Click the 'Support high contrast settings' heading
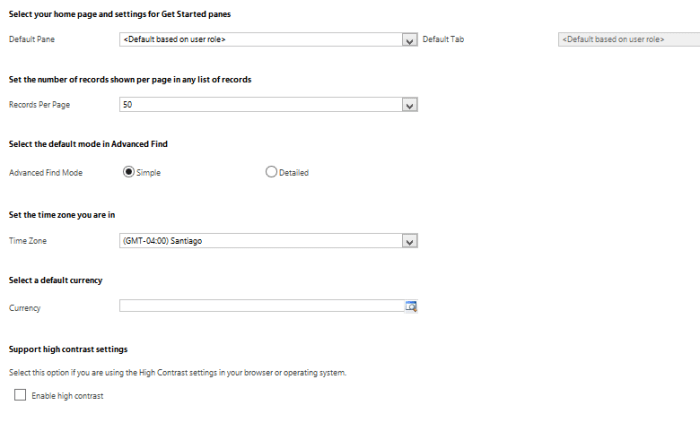Image resolution: width=700 pixels, height=431 pixels. point(68,349)
